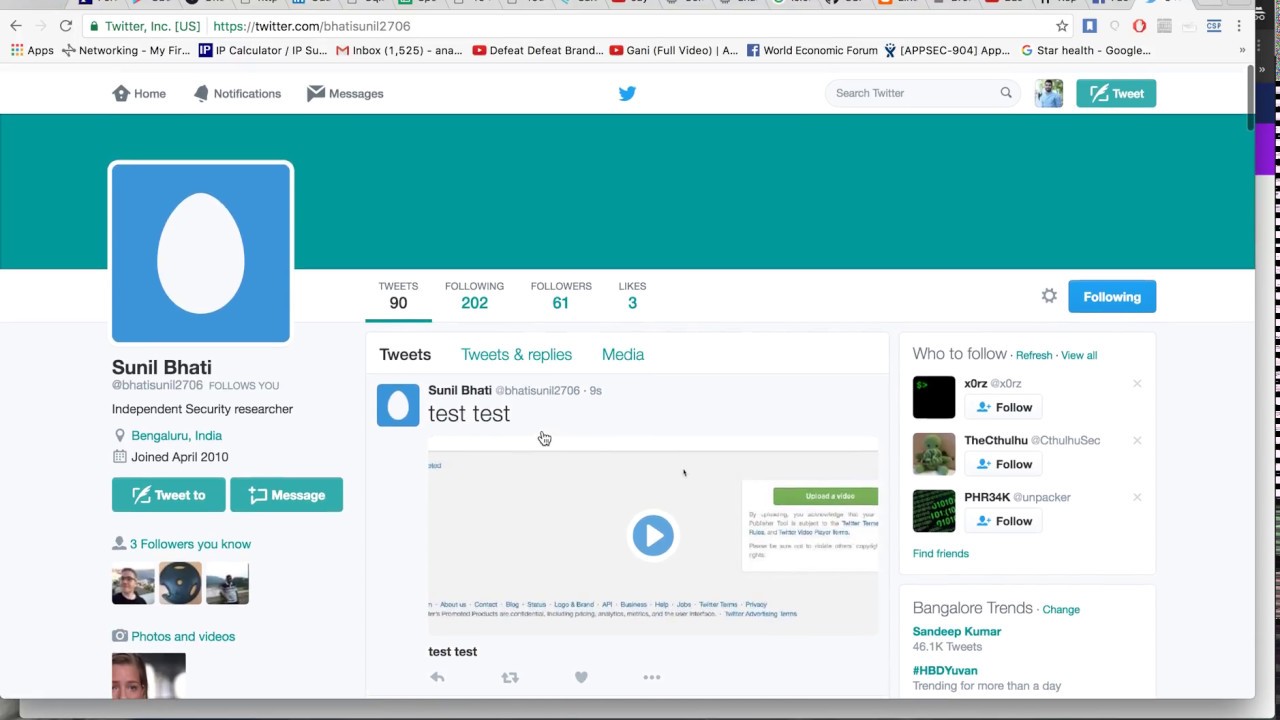Click the Message button on the profile

pos(286,495)
